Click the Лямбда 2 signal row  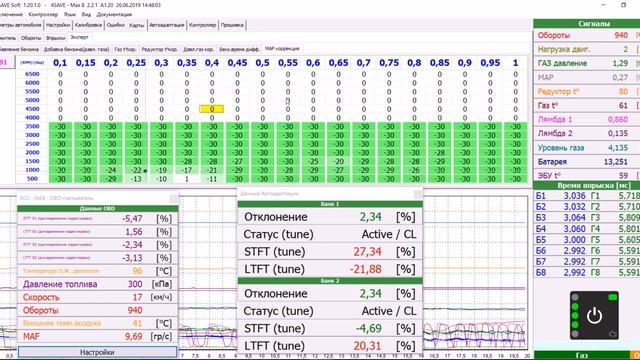[x=587, y=133]
